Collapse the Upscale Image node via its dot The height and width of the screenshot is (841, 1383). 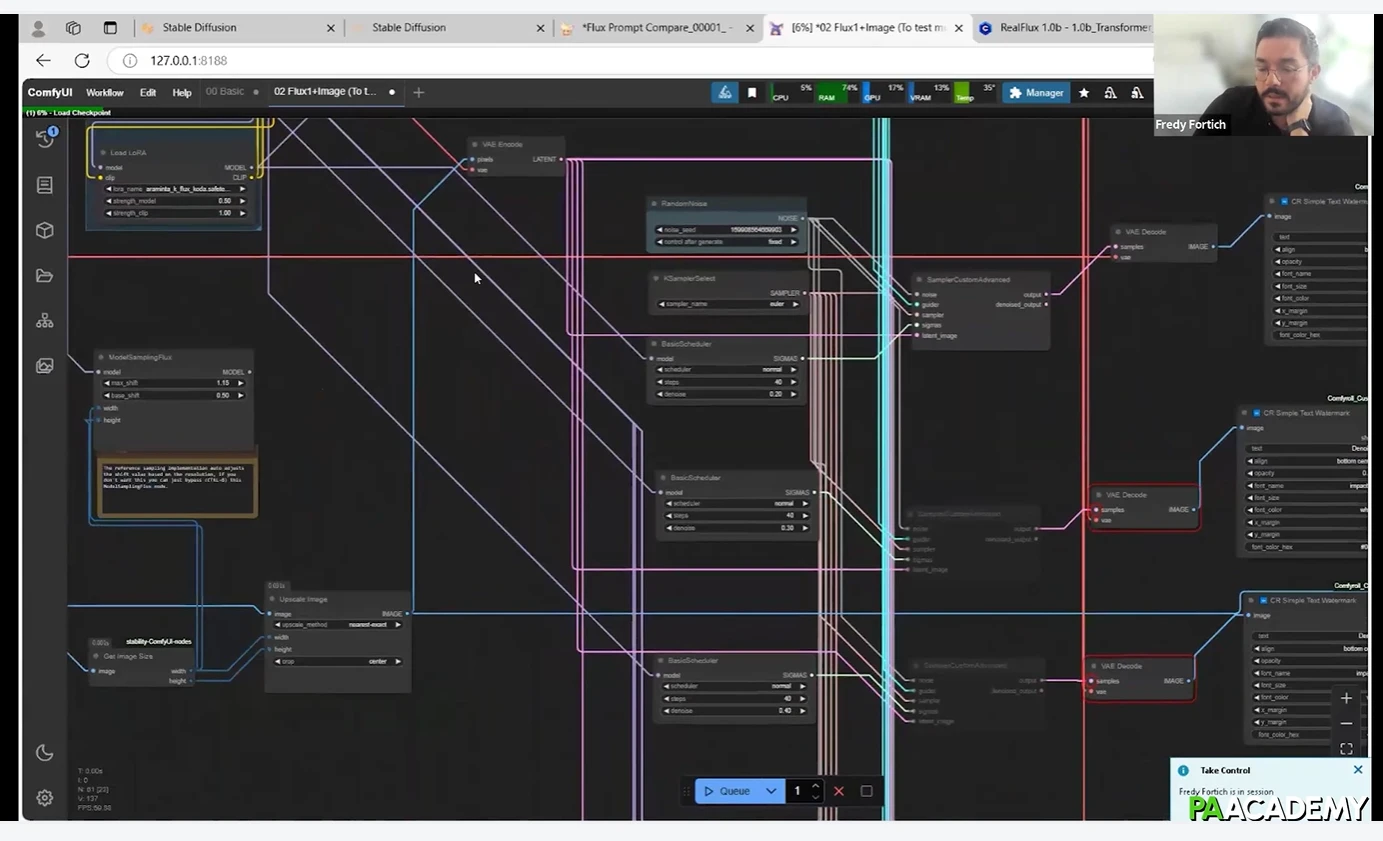tap(272, 599)
